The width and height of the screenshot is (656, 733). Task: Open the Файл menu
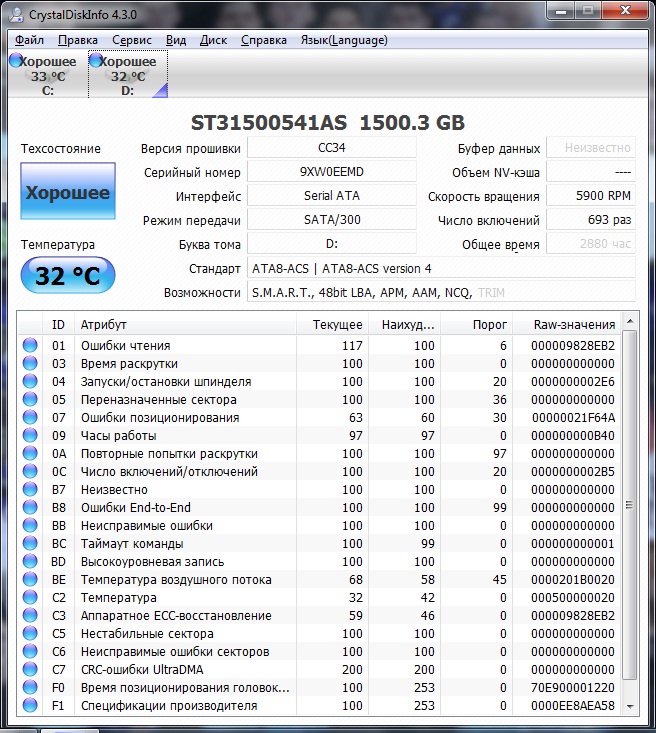pyautogui.click(x=29, y=40)
